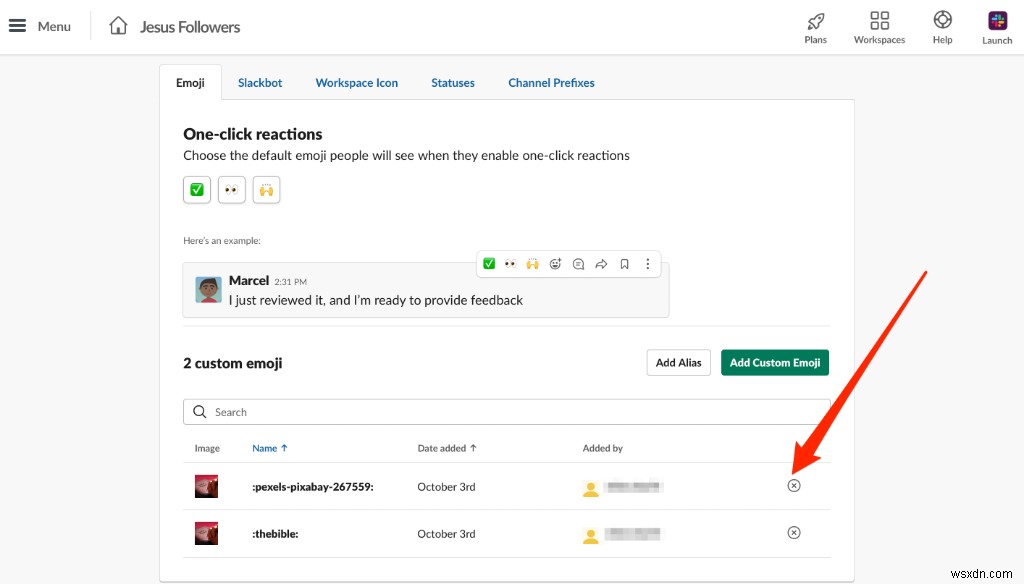Open the Help lifebuoy icon
Screen dimensions: 1024x584
(942, 21)
